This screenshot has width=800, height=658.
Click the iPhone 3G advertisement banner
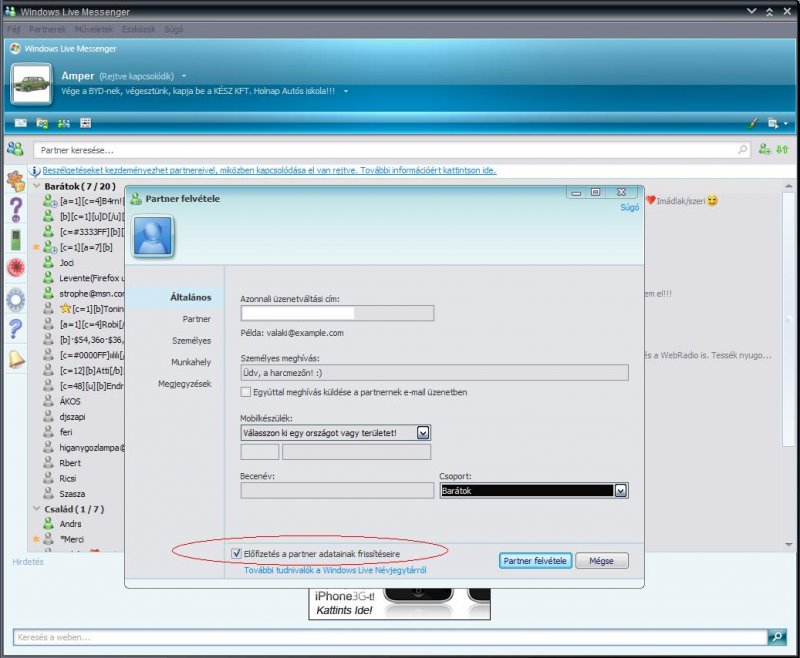click(x=399, y=604)
